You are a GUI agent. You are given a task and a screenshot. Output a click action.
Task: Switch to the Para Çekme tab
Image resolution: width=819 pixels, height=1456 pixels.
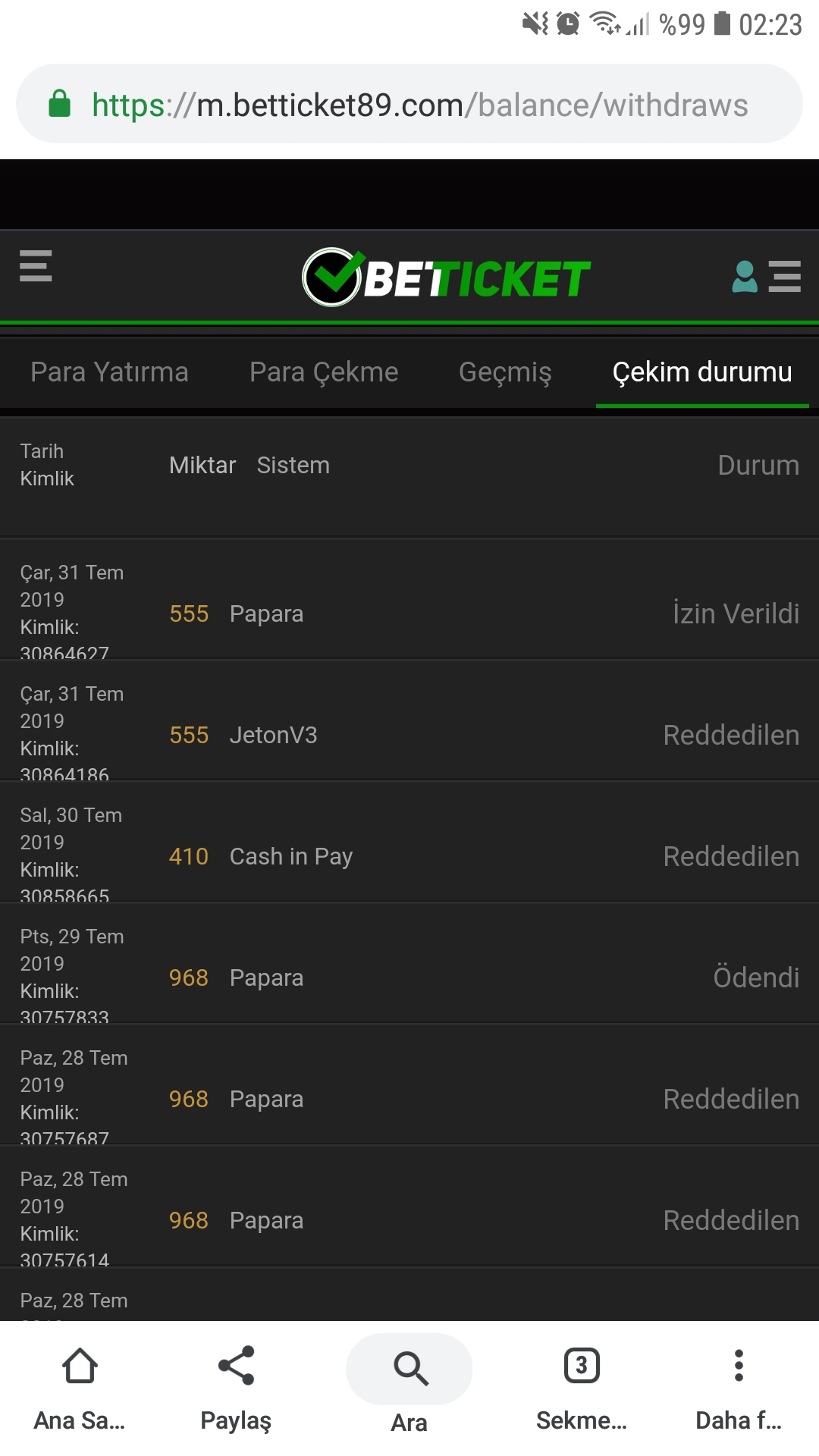[x=324, y=372]
